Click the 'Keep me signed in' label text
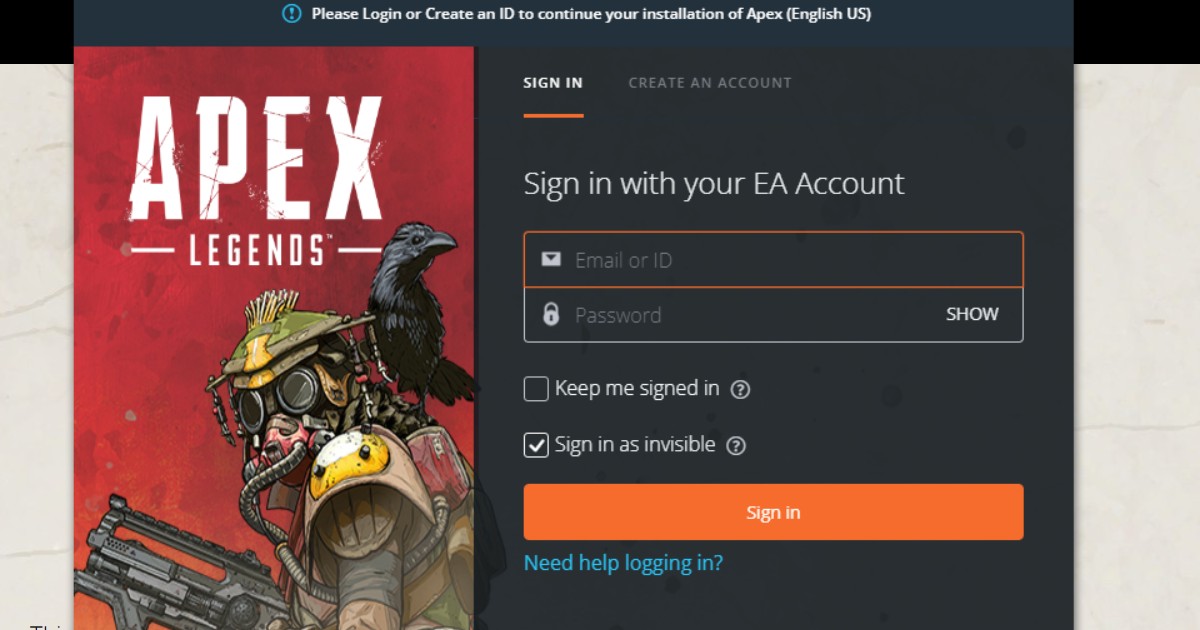Screen dimensions: 1200x630 coord(637,388)
